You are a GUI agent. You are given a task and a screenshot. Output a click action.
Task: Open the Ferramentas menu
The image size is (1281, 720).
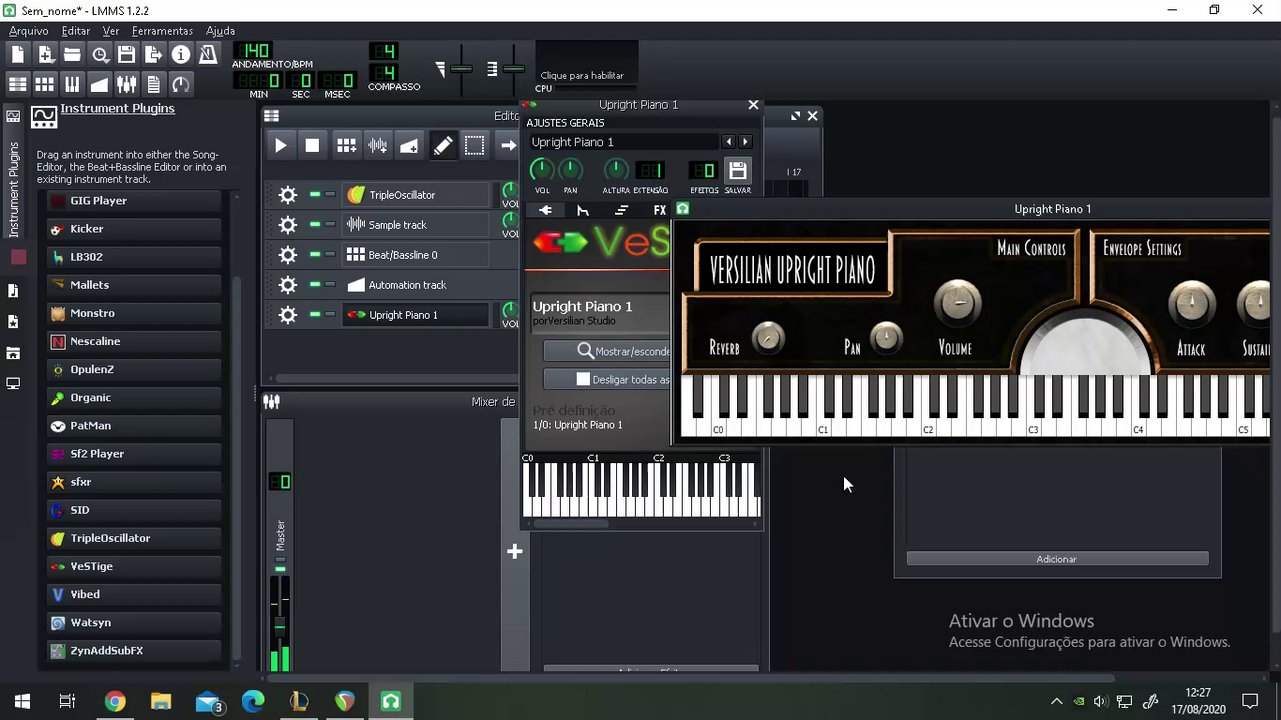click(162, 31)
